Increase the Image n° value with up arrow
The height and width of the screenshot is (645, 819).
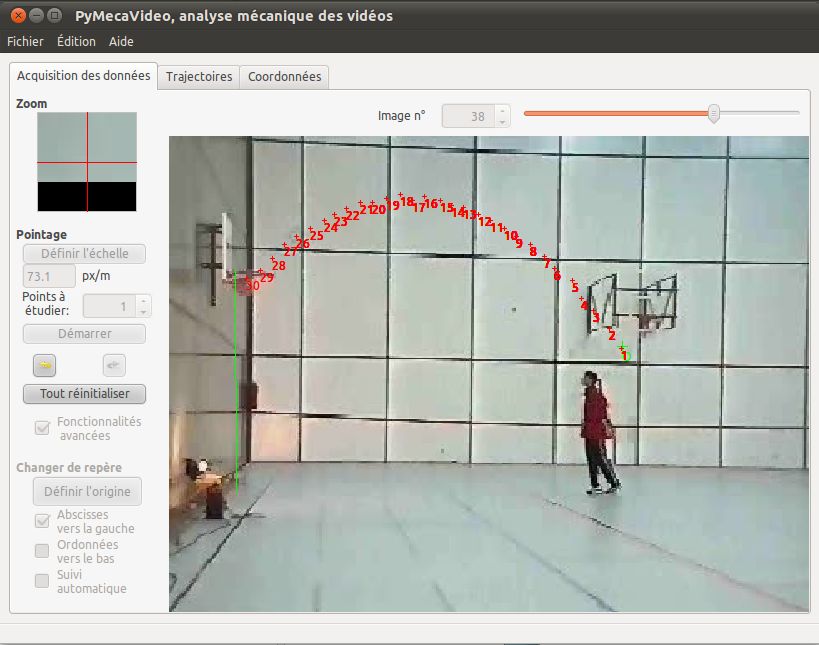pyautogui.click(x=502, y=111)
